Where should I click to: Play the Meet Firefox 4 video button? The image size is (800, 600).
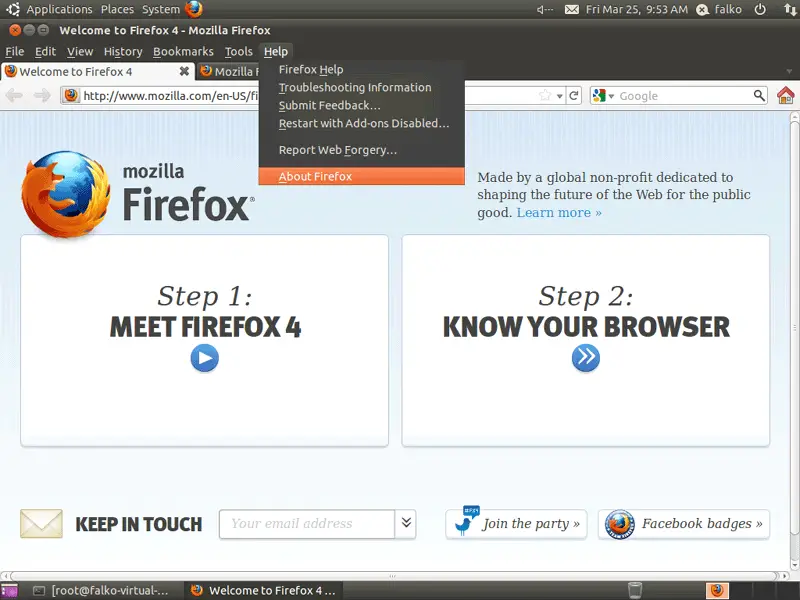[x=205, y=358]
